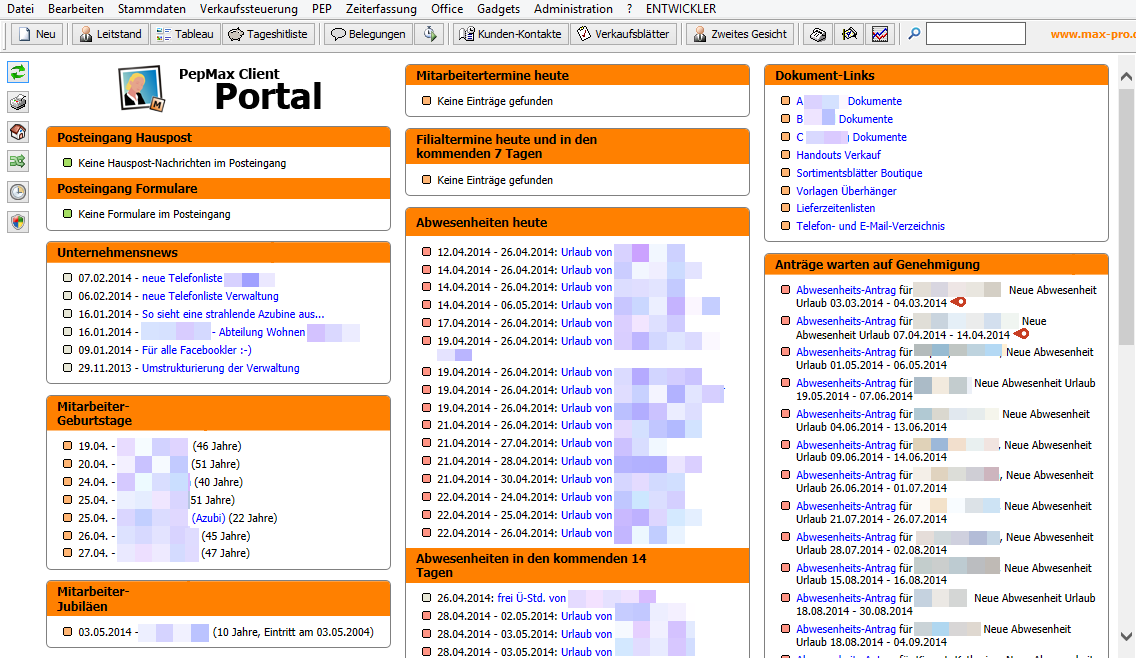Screen dimensions: 1136x659
Task: Click the house icon in left sidebar
Action: tap(18, 132)
